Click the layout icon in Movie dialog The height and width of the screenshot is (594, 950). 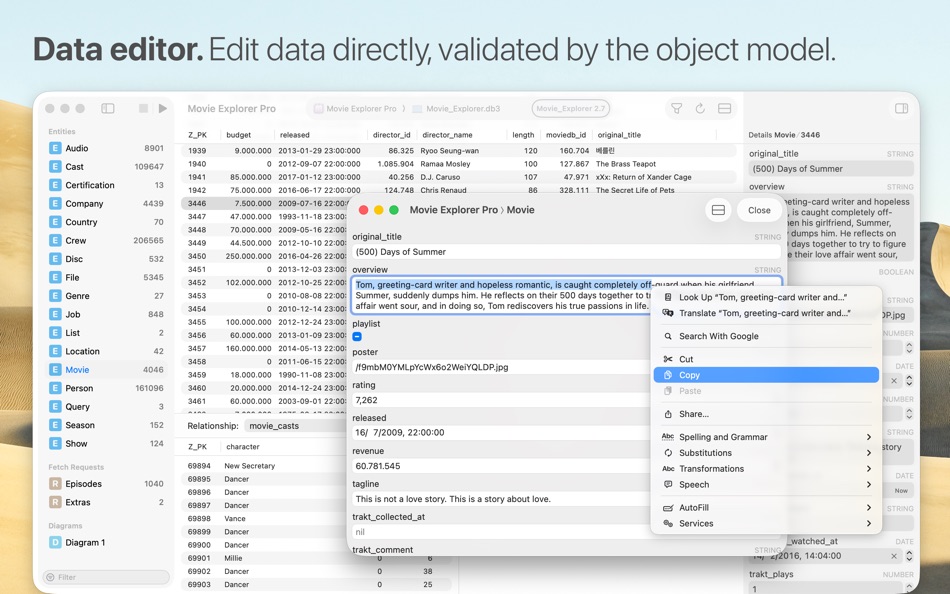(719, 210)
